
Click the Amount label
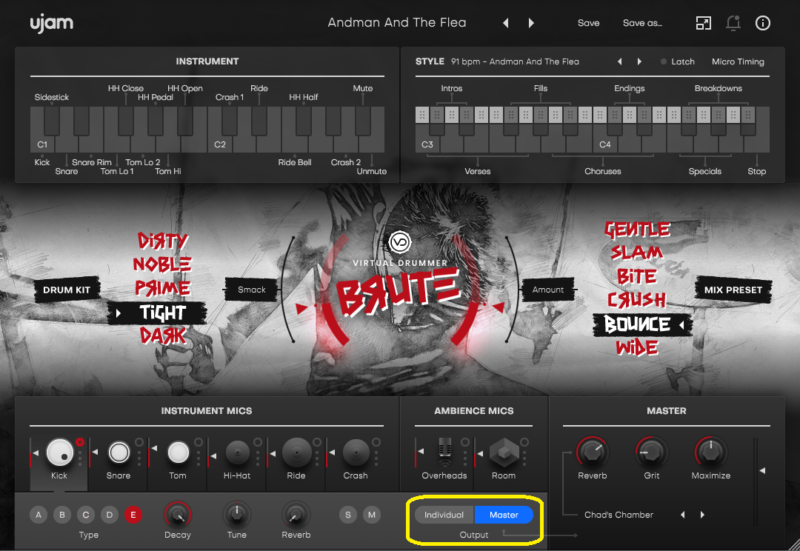click(548, 290)
